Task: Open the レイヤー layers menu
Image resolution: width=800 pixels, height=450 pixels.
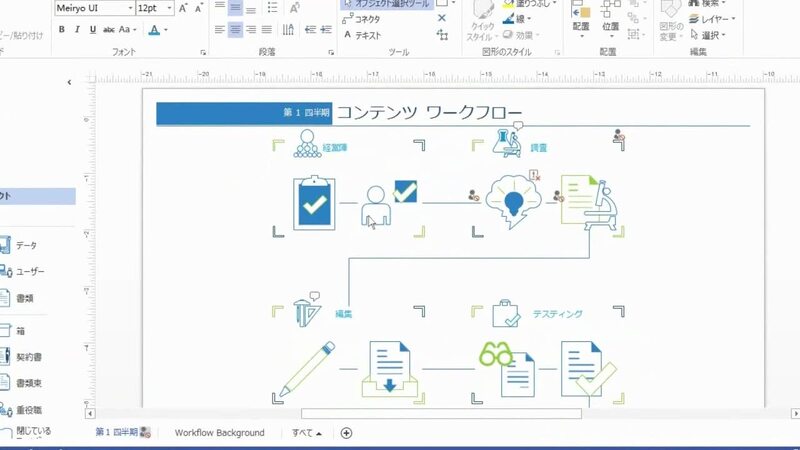Action: tap(712, 19)
